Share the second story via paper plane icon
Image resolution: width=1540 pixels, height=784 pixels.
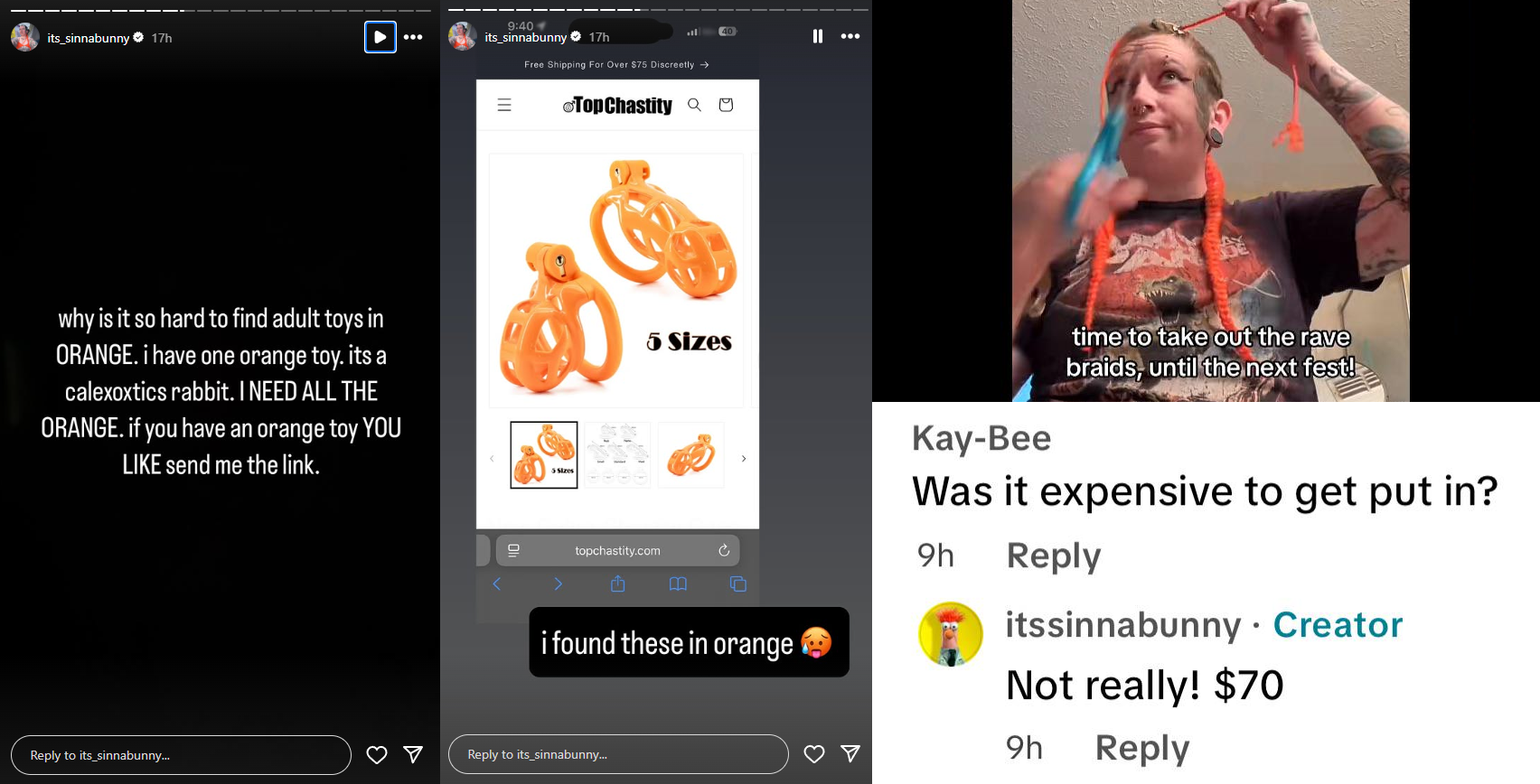click(x=850, y=753)
